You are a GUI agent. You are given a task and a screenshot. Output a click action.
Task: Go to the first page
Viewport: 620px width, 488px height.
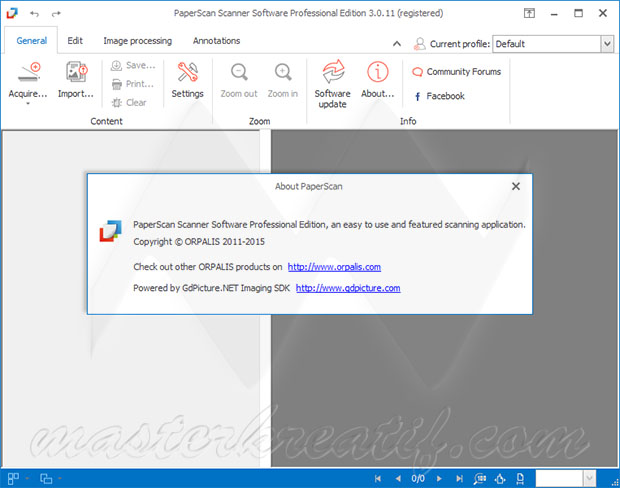pos(378,479)
